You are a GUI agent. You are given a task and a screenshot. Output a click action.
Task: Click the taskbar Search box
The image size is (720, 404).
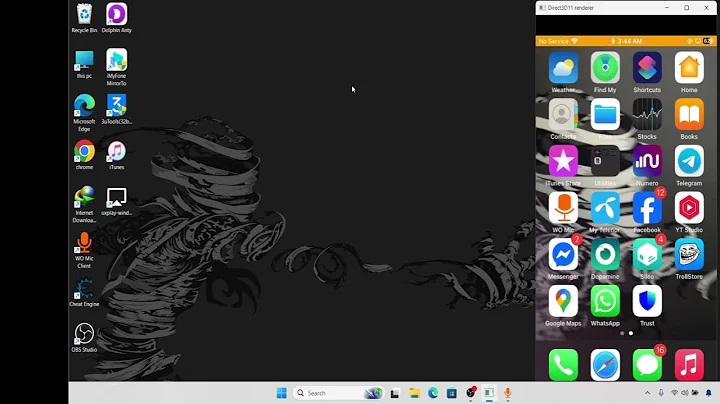click(338, 393)
